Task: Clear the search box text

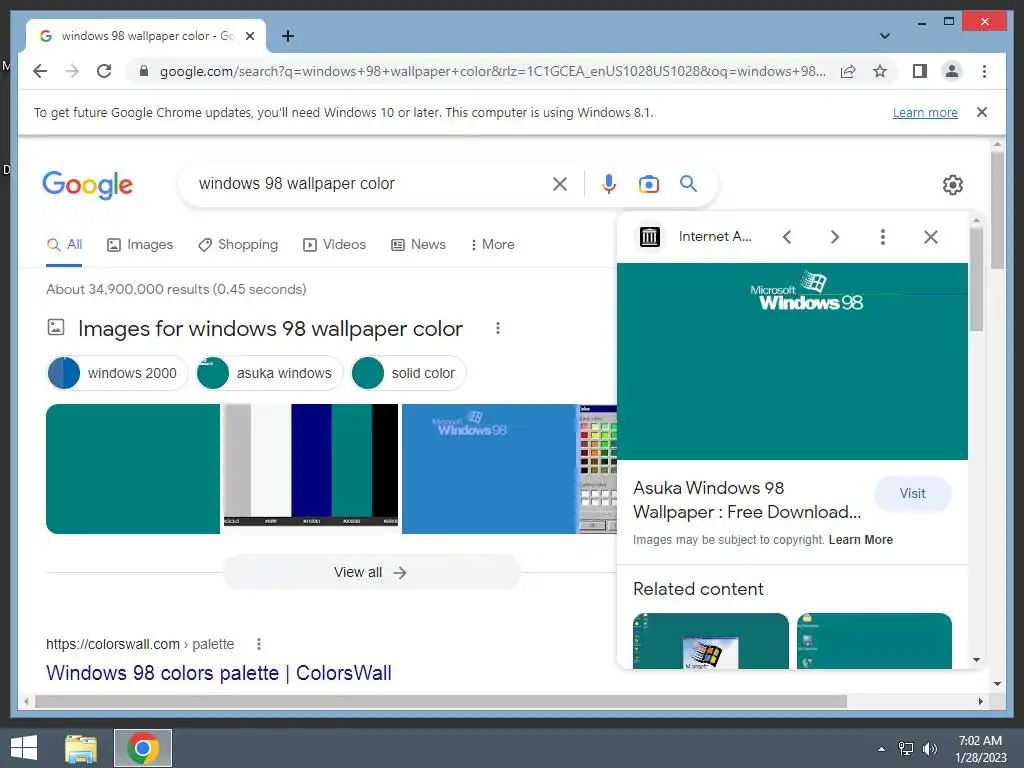Action: pyautogui.click(x=560, y=184)
